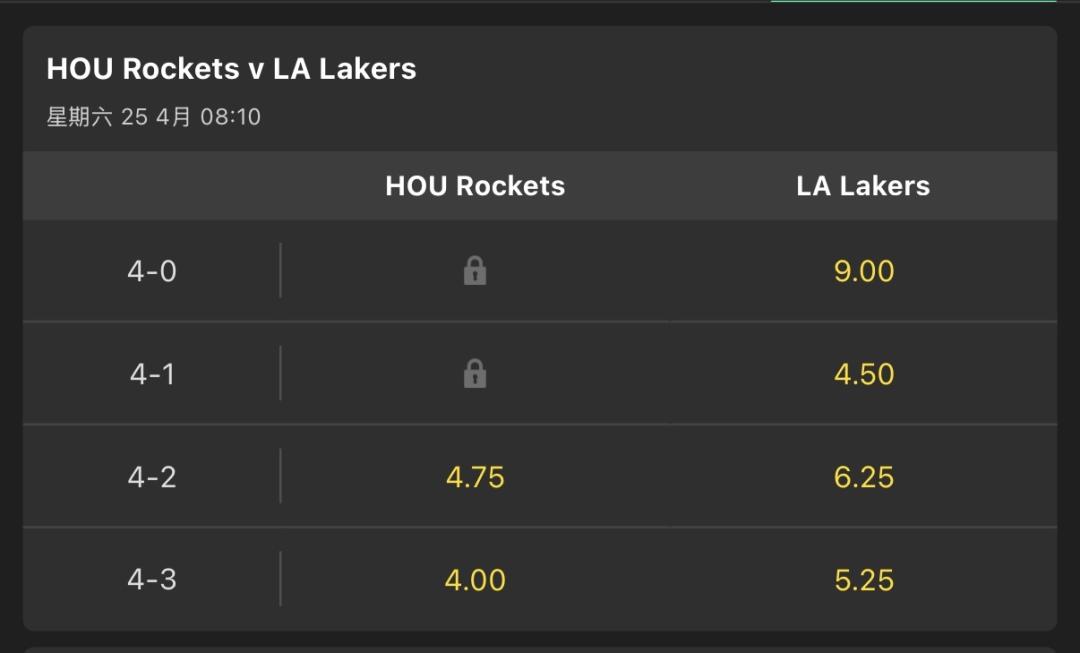Click the 4-1 series score label

click(x=152, y=374)
